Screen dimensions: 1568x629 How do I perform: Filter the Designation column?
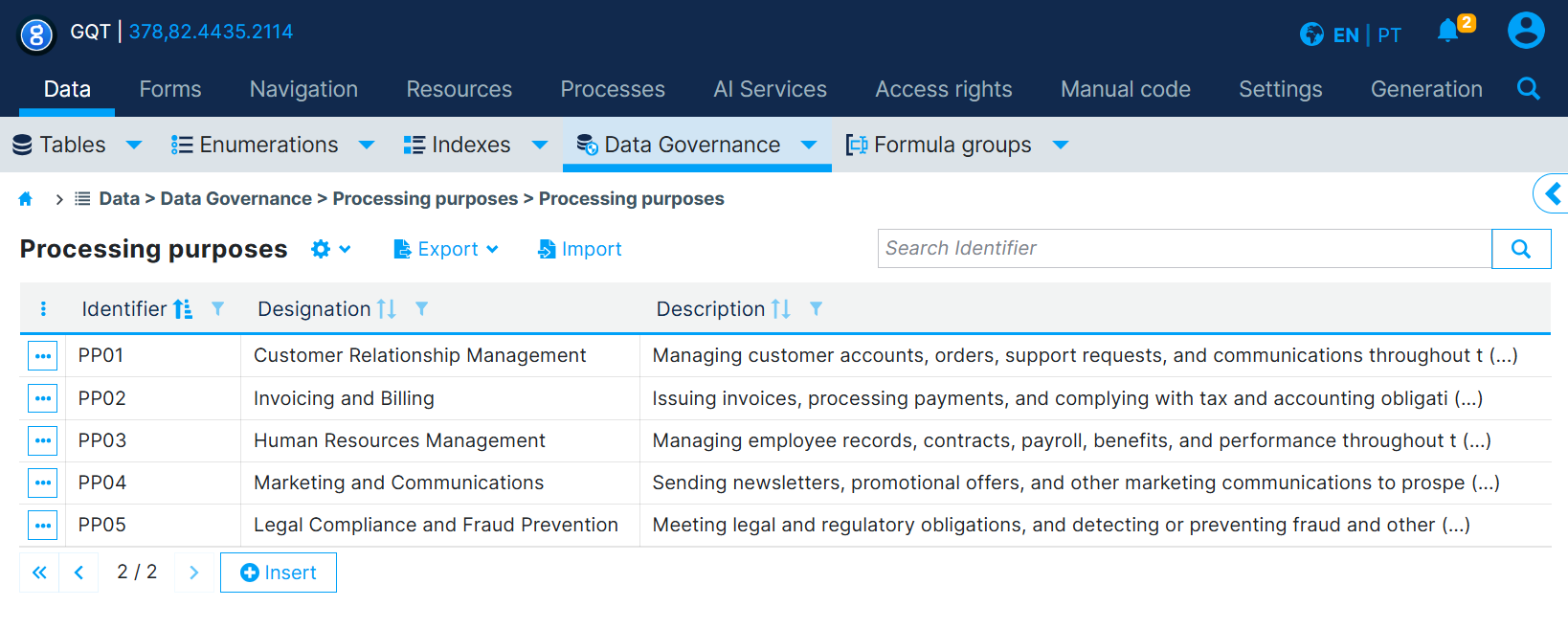tap(422, 309)
